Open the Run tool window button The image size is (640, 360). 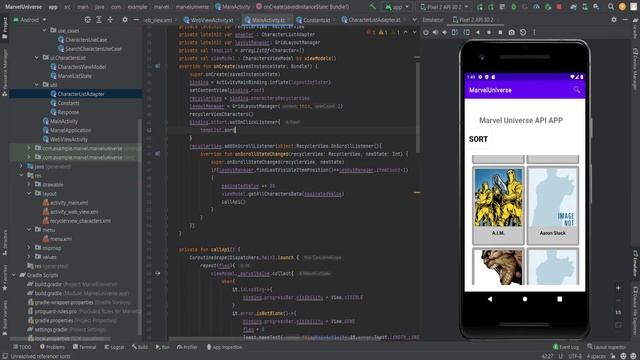pos(162,347)
